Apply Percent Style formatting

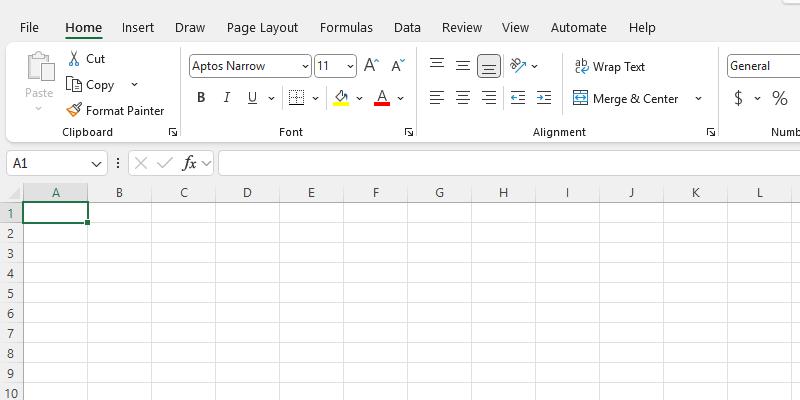[779, 98]
